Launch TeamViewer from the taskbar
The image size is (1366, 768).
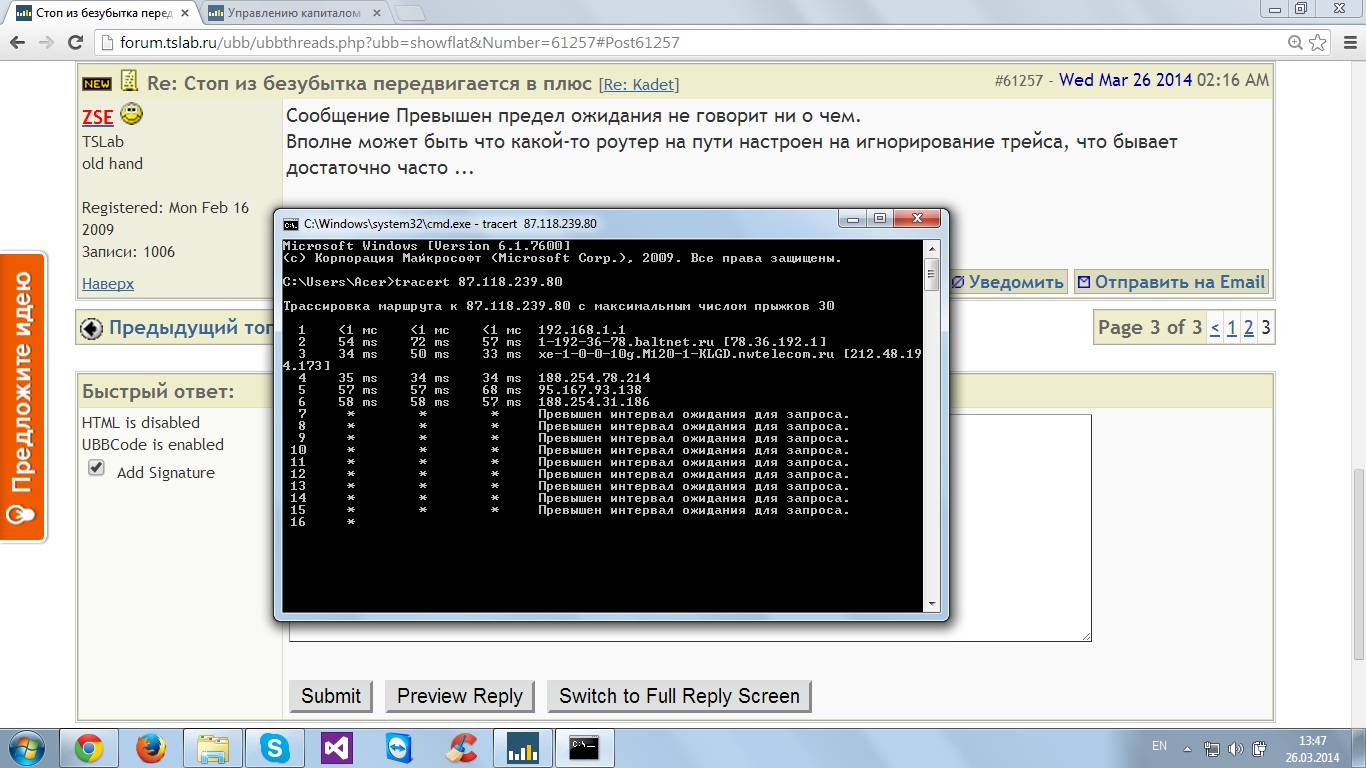[x=399, y=748]
